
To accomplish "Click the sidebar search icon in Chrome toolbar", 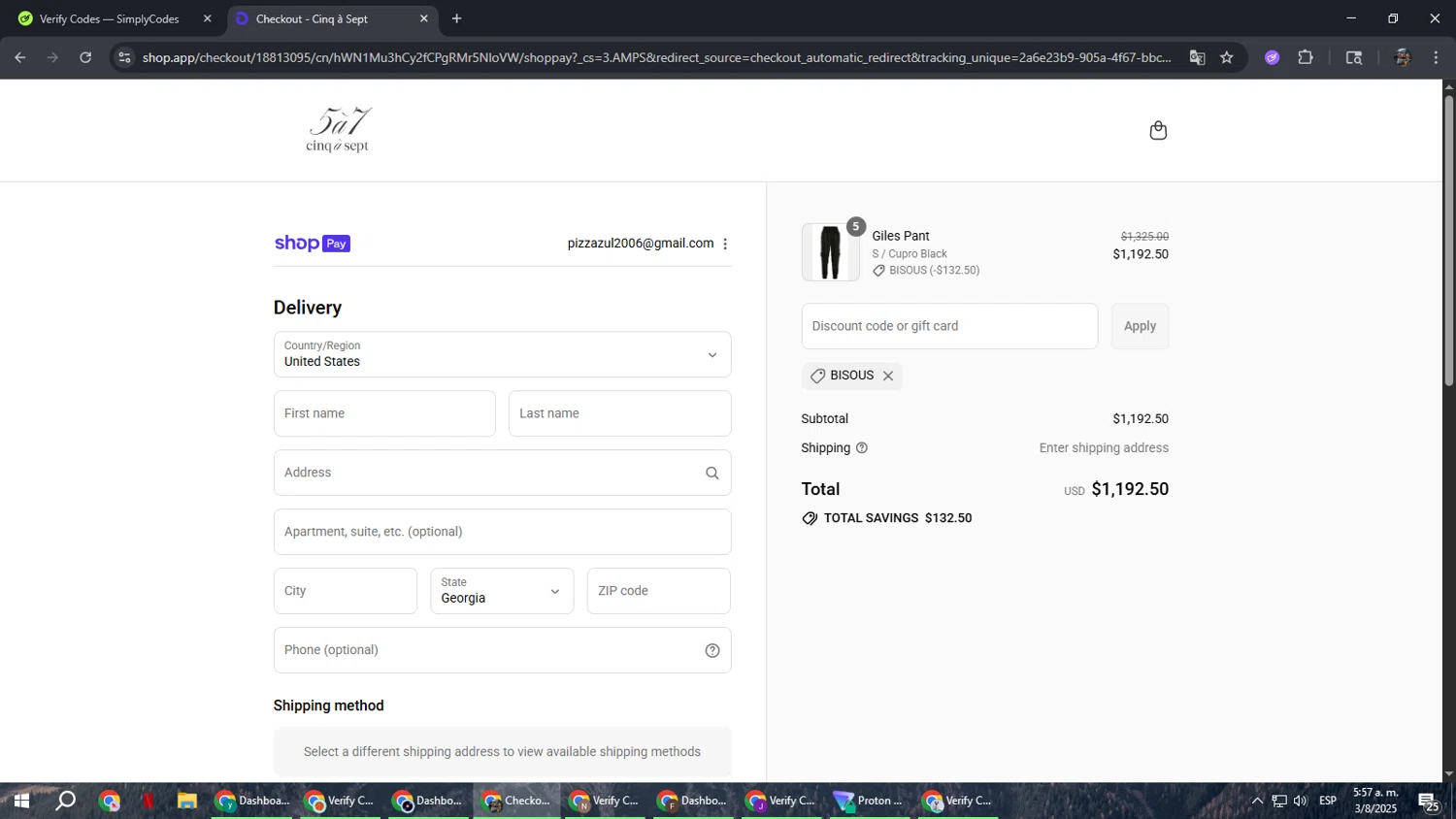I will coord(1354,57).
